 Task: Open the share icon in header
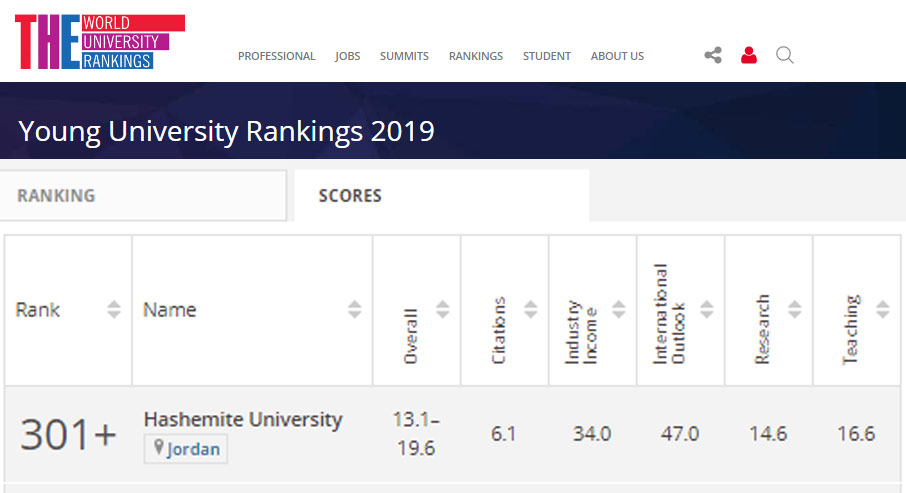(713, 56)
